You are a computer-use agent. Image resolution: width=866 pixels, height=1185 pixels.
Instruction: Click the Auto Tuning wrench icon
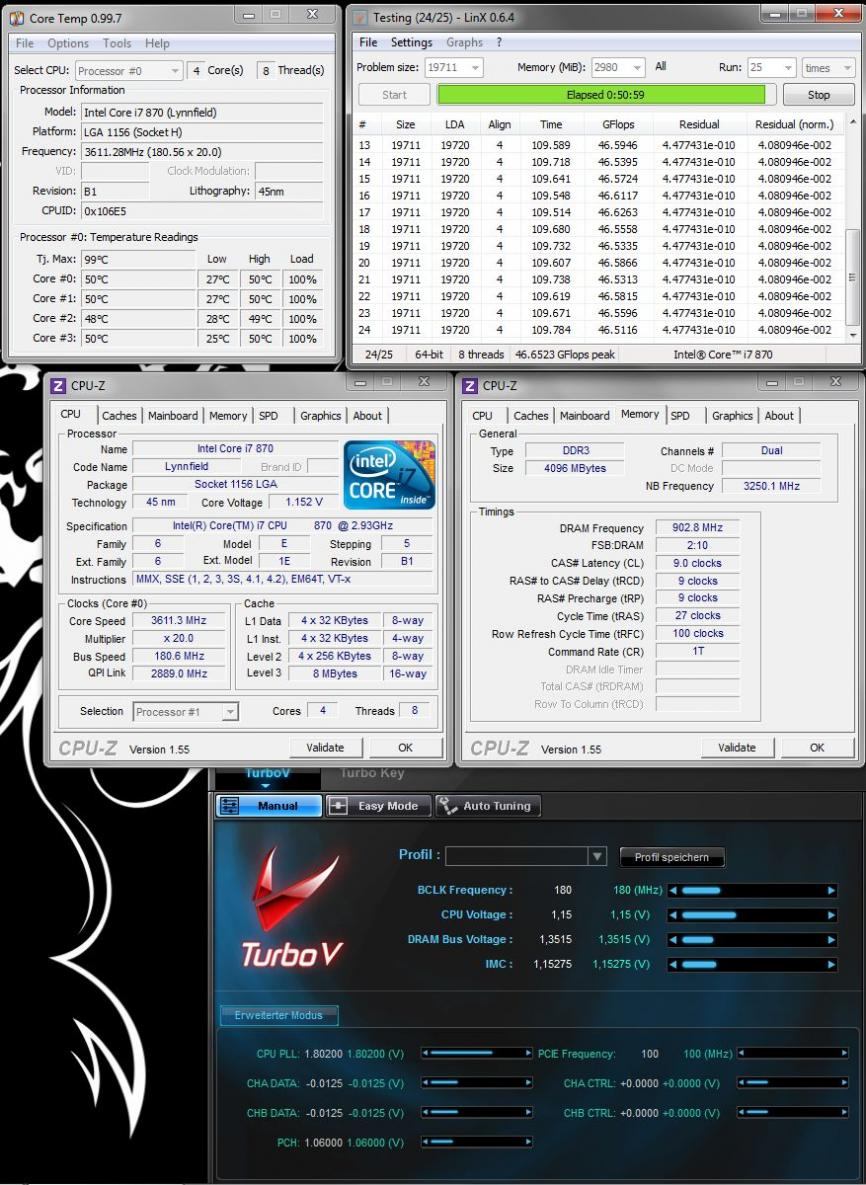[x=447, y=806]
